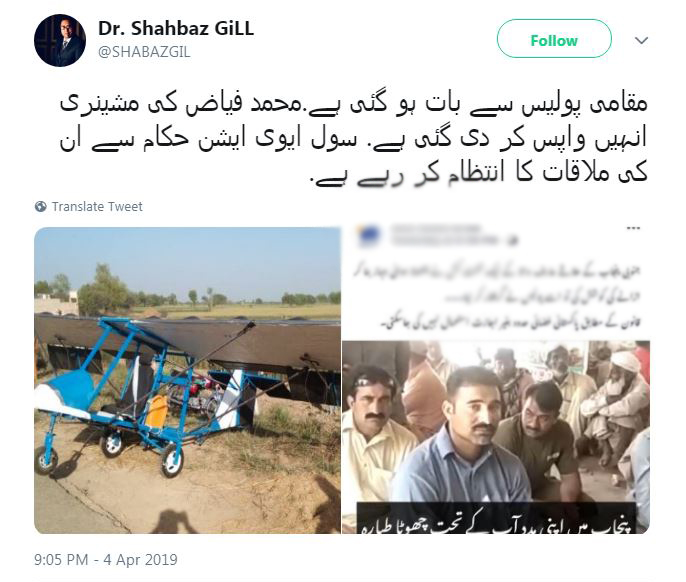686x582 pixels.
Task: Open Dr. Shahbaz GiLL's profile picture
Action: click(60, 40)
